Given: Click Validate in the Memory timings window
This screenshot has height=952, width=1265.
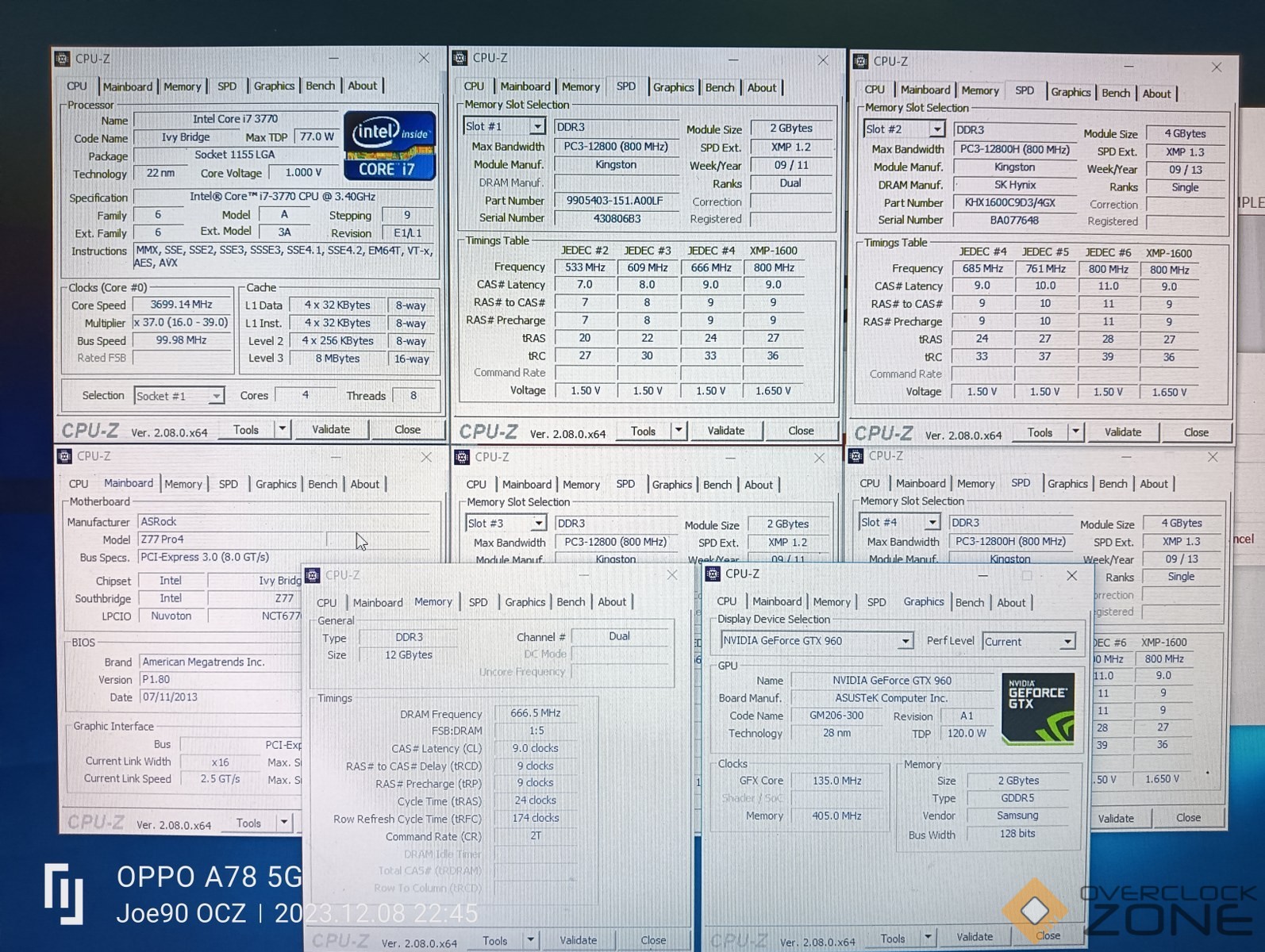Looking at the screenshot, I should 579,940.
